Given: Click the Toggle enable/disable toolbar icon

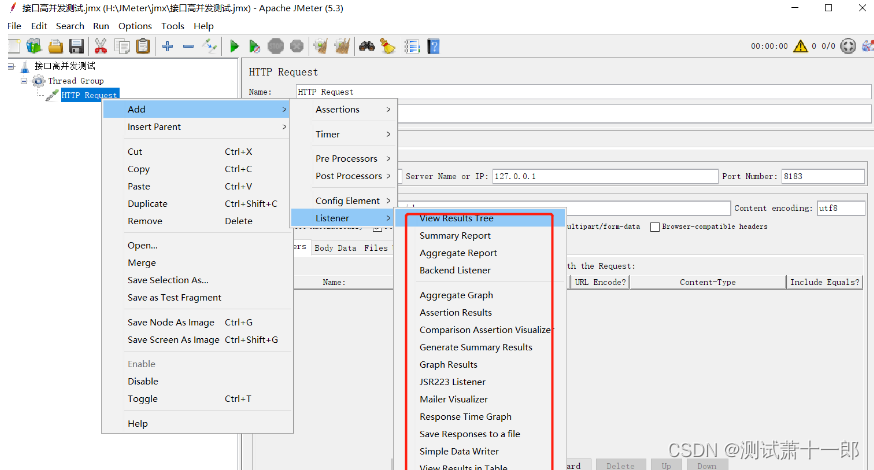Looking at the screenshot, I should tap(210, 46).
